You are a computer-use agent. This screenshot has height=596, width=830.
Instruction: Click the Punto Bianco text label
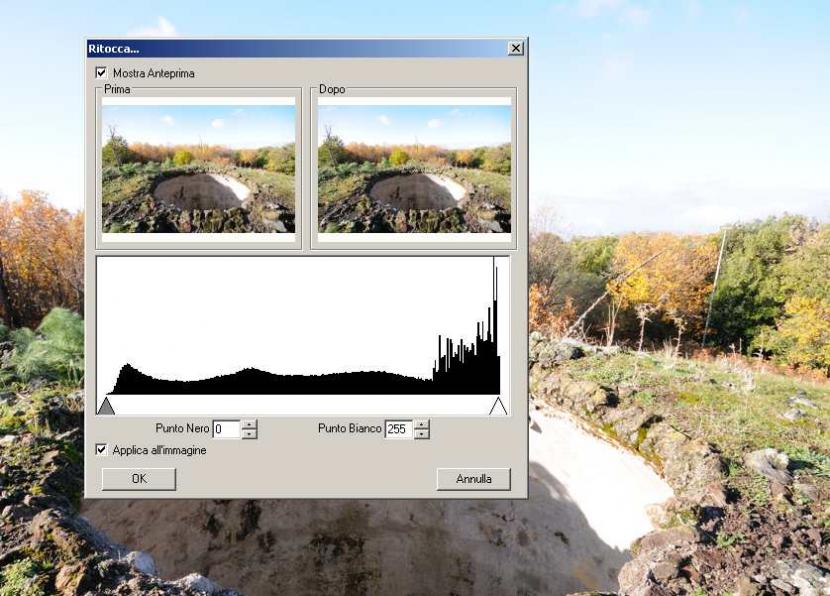[x=350, y=429]
